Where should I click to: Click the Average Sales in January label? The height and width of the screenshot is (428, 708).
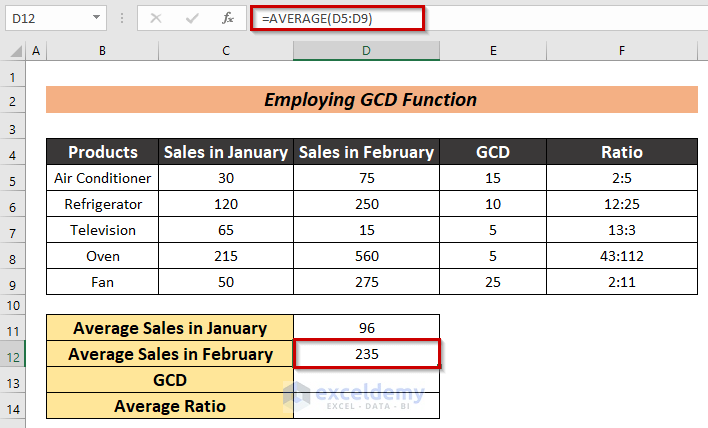(170, 328)
